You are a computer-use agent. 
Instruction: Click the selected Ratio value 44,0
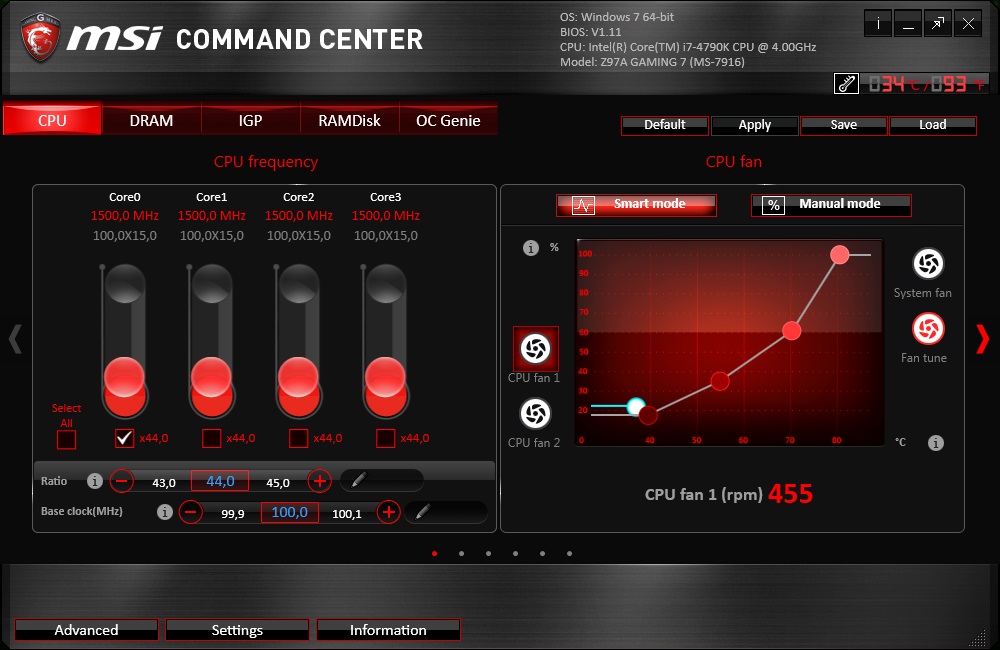tap(220, 481)
